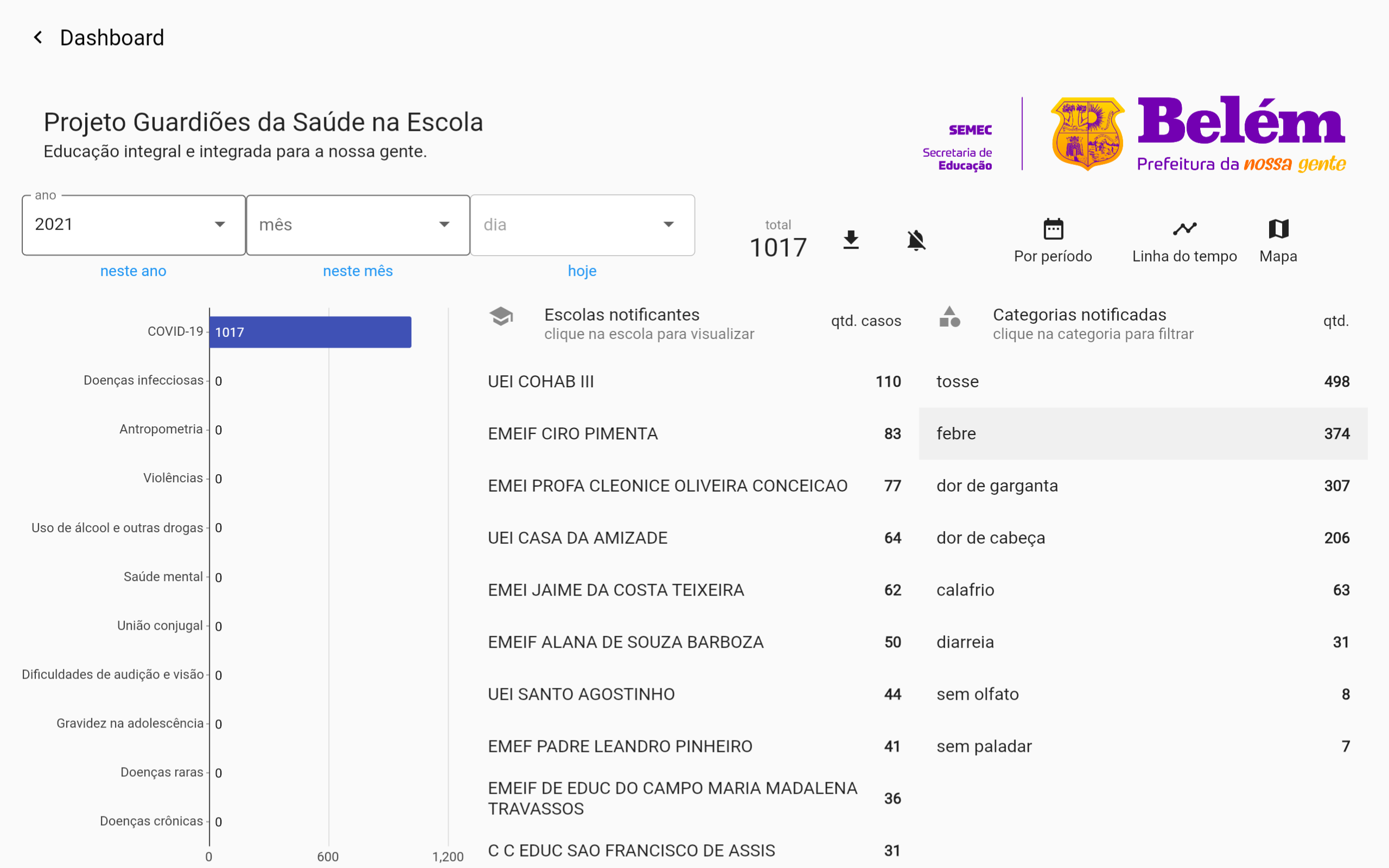Click the COVID-19 bar showing 1017
Screen dimensions: 1389x868
pos(310,332)
